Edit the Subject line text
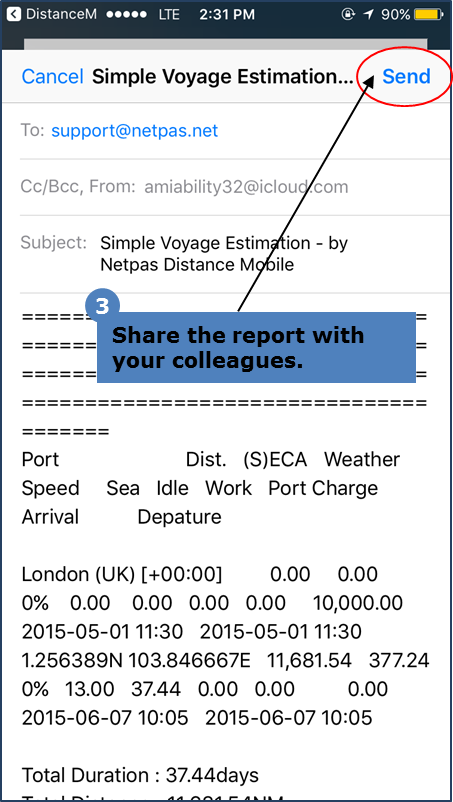 coord(223,254)
